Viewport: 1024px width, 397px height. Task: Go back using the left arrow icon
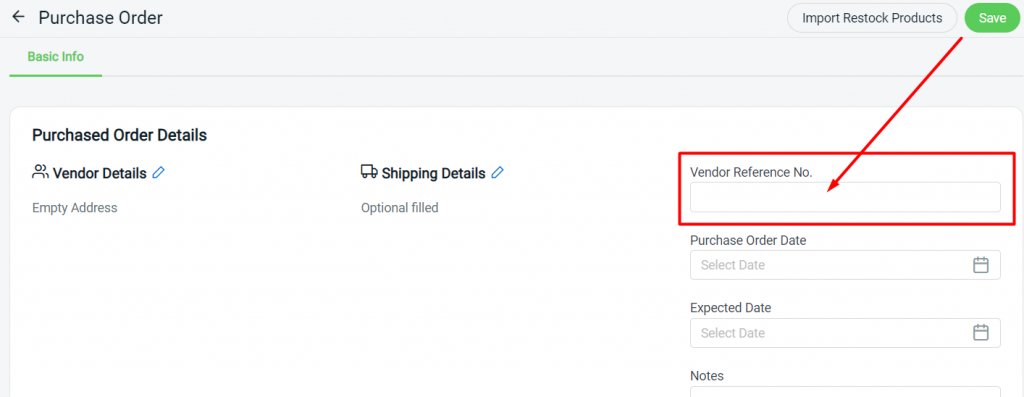click(18, 17)
